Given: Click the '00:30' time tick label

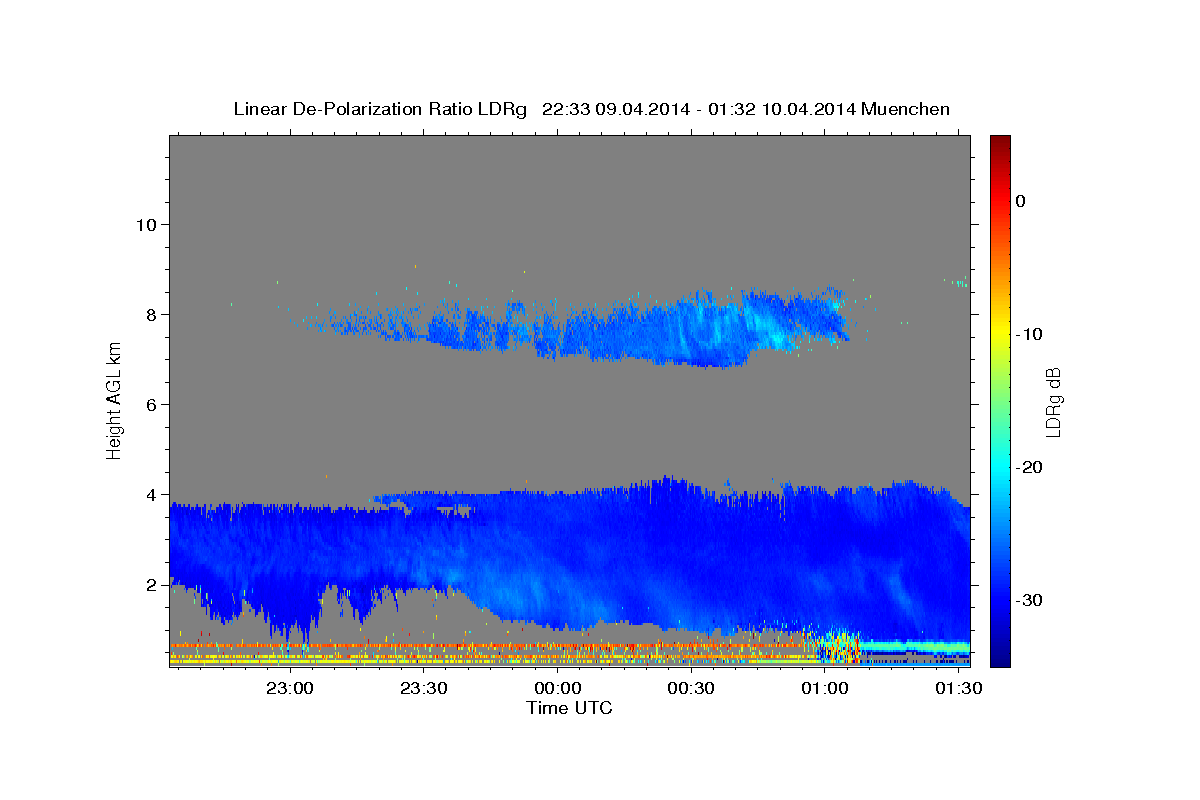Looking at the screenshot, I should 690,689.
